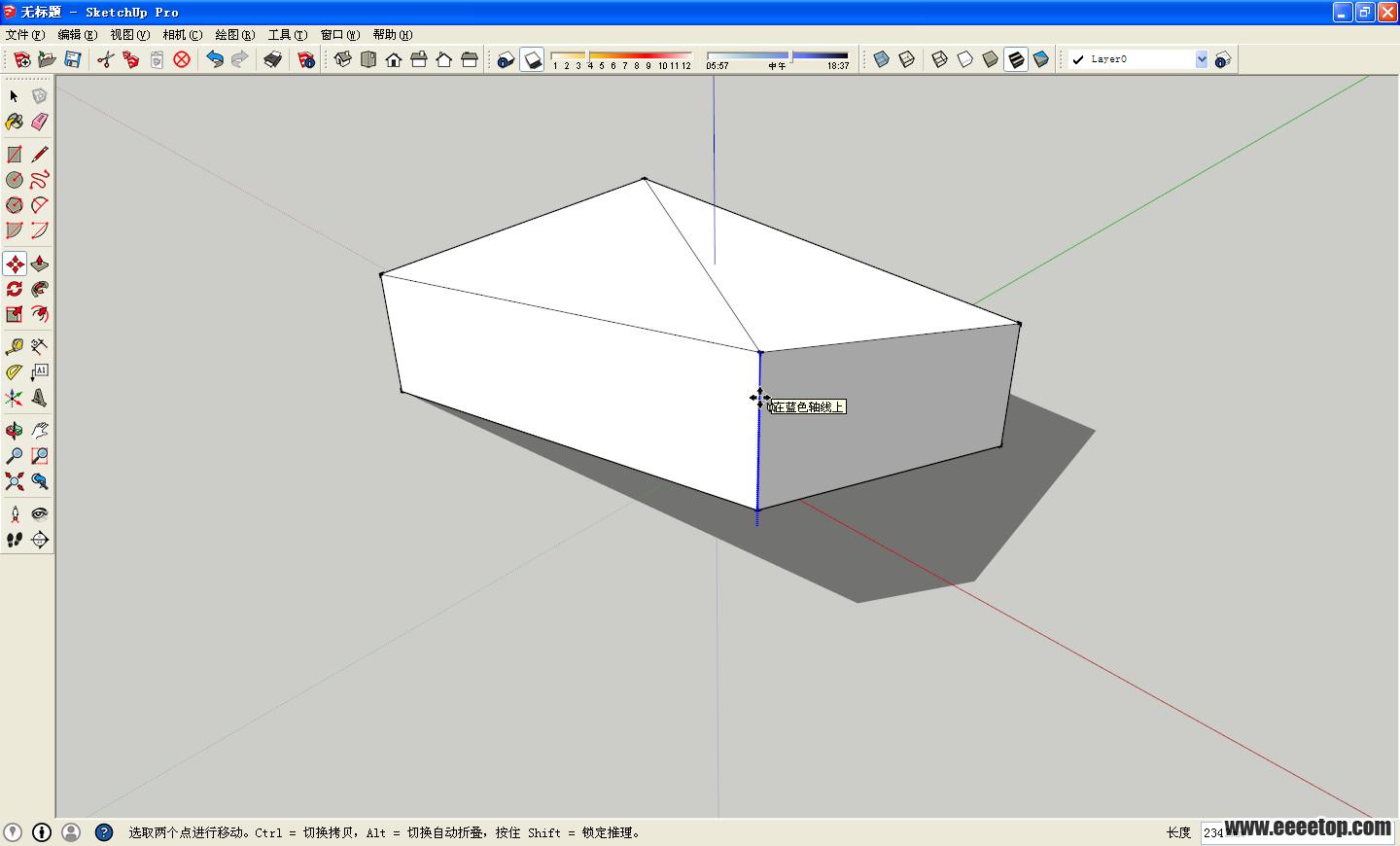This screenshot has height=846, width=1400.
Task: Select the Push/Pull tool
Action: click(40, 264)
